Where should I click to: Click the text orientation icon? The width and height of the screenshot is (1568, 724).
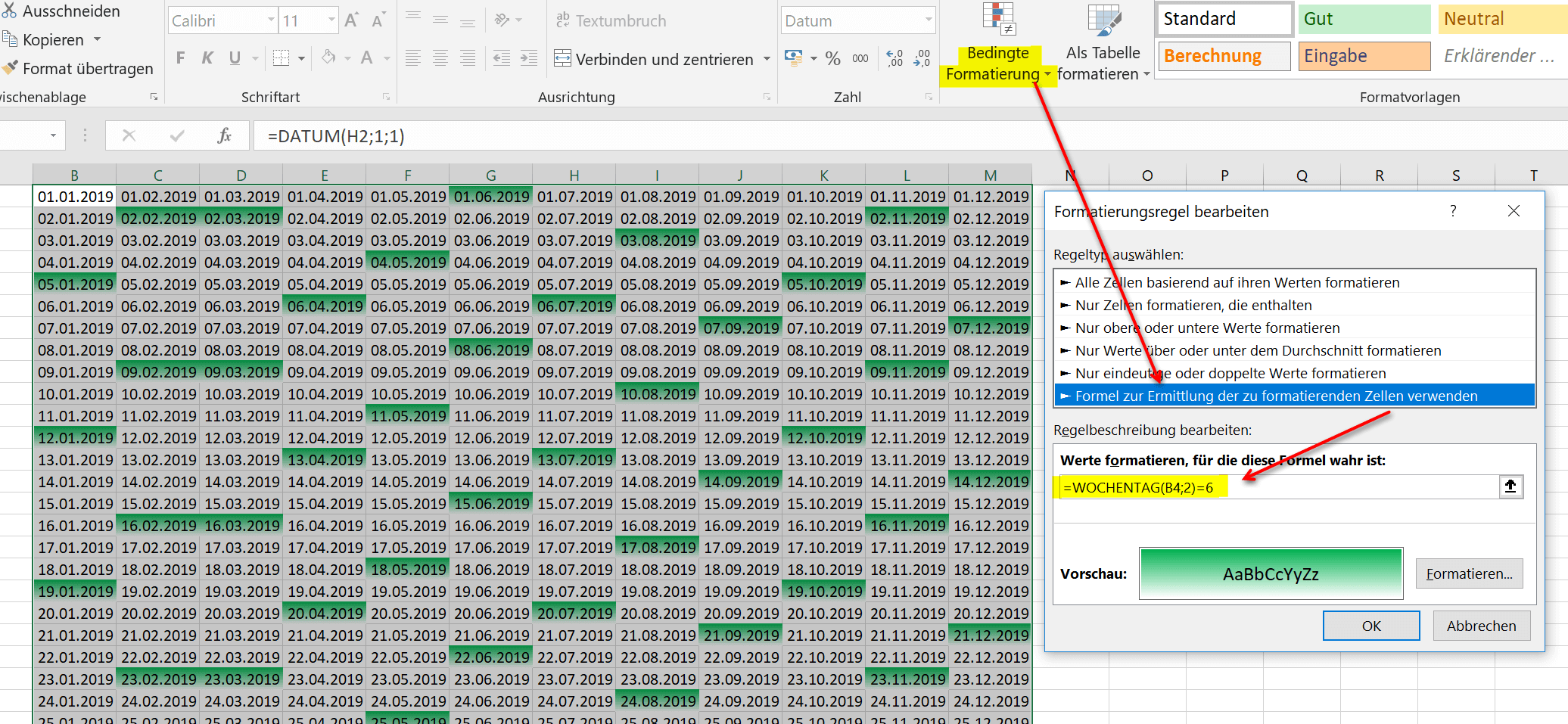[502, 20]
